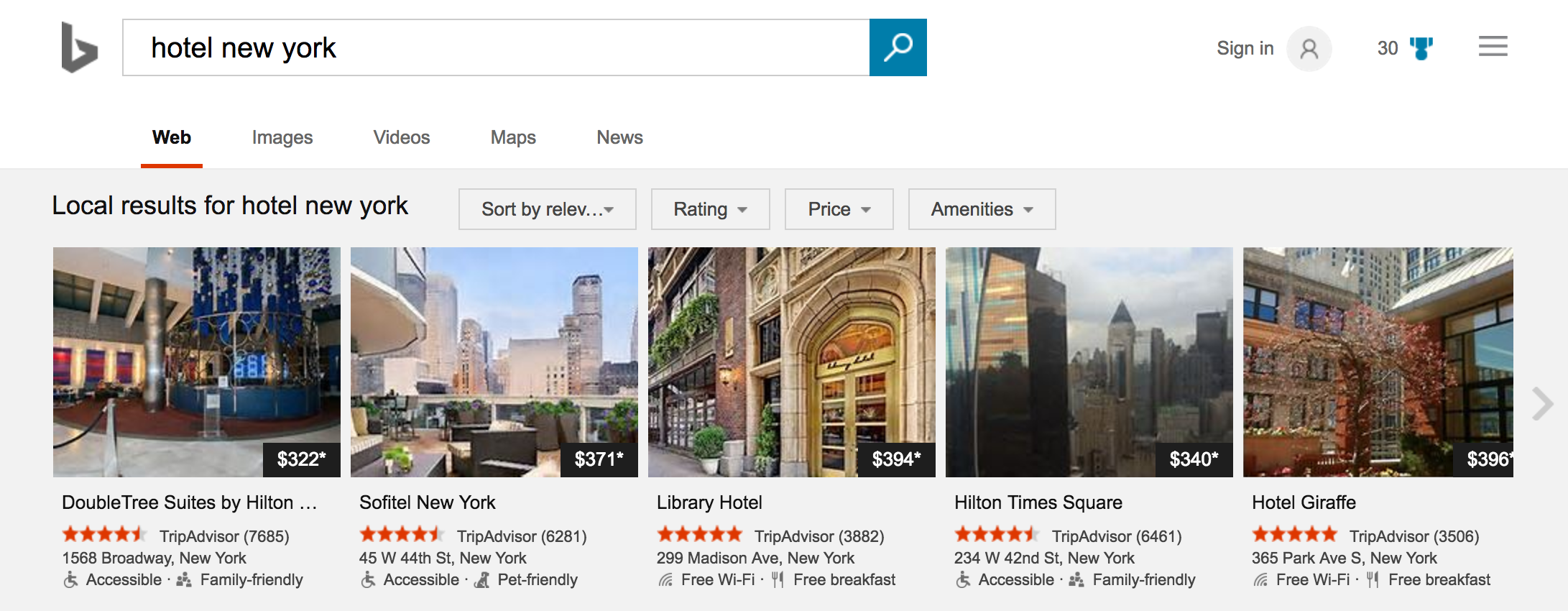Click star rating of DoubleTree Suites
Image resolution: width=1568 pixels, height=611 pixels.
pyautogui.click(x=105, y=534)
